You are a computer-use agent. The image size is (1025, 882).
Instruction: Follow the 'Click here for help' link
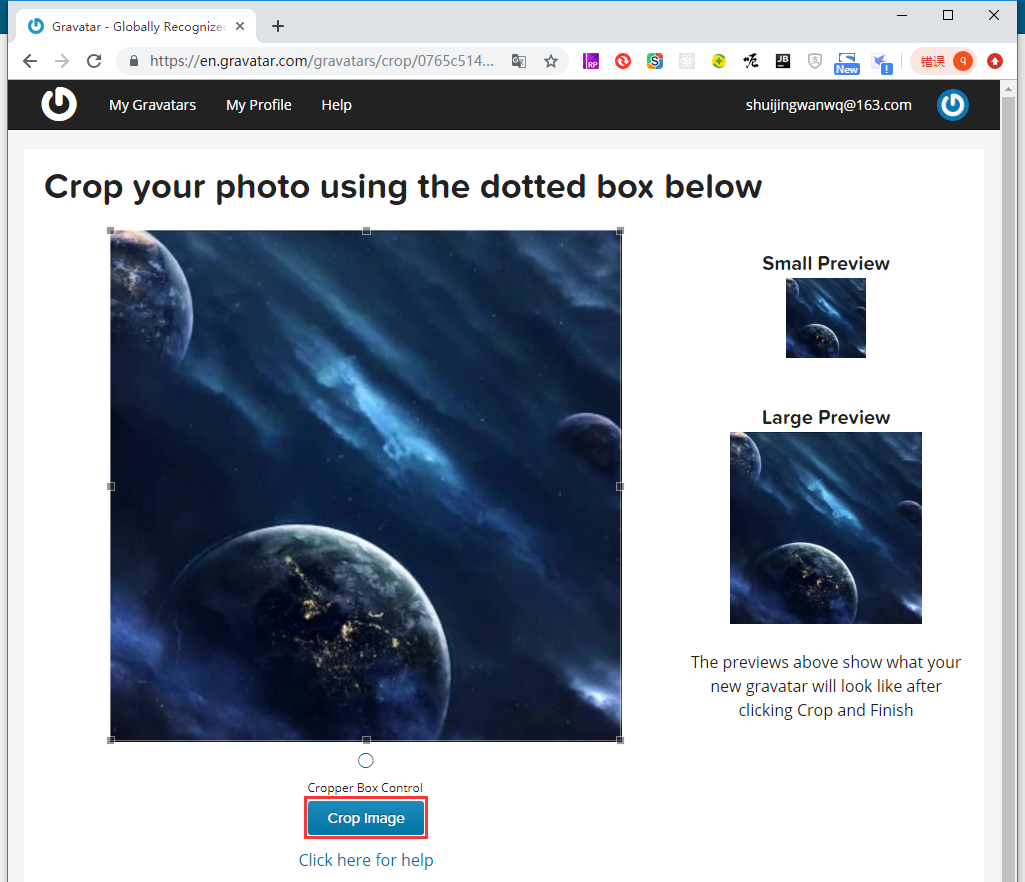(x=366, y=860)
